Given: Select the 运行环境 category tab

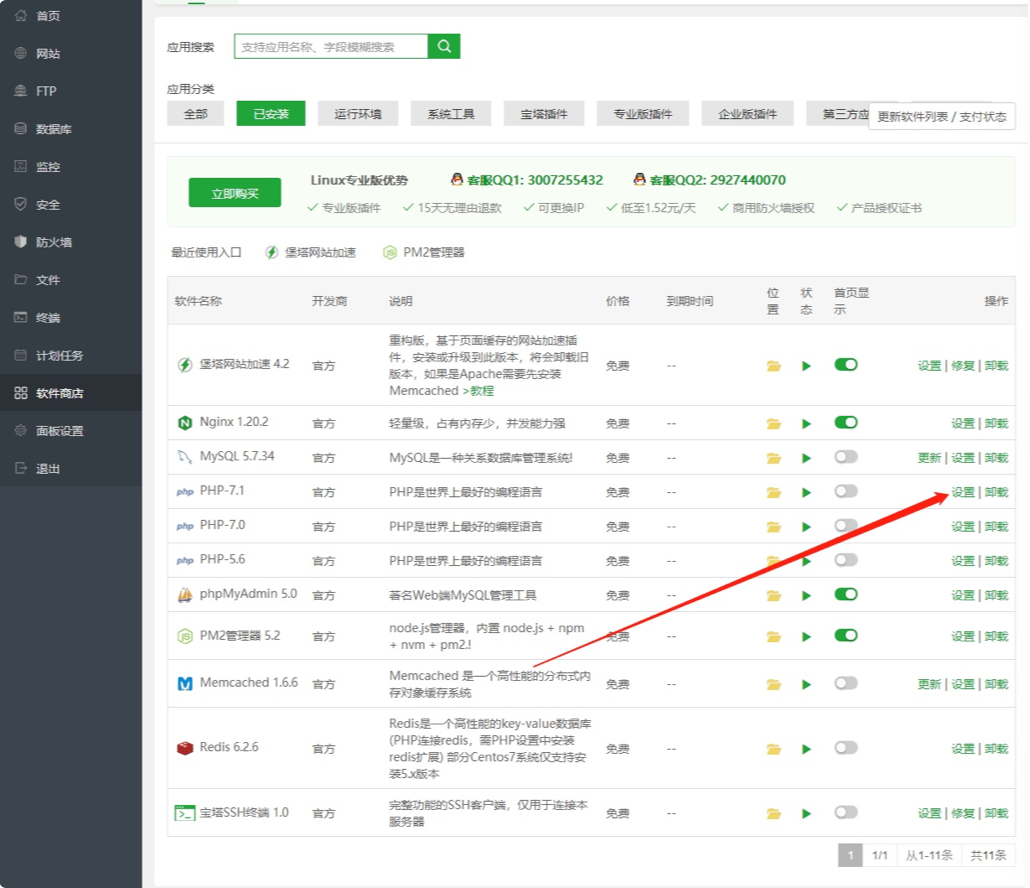Looking at the screenshot, I should 357,114.
